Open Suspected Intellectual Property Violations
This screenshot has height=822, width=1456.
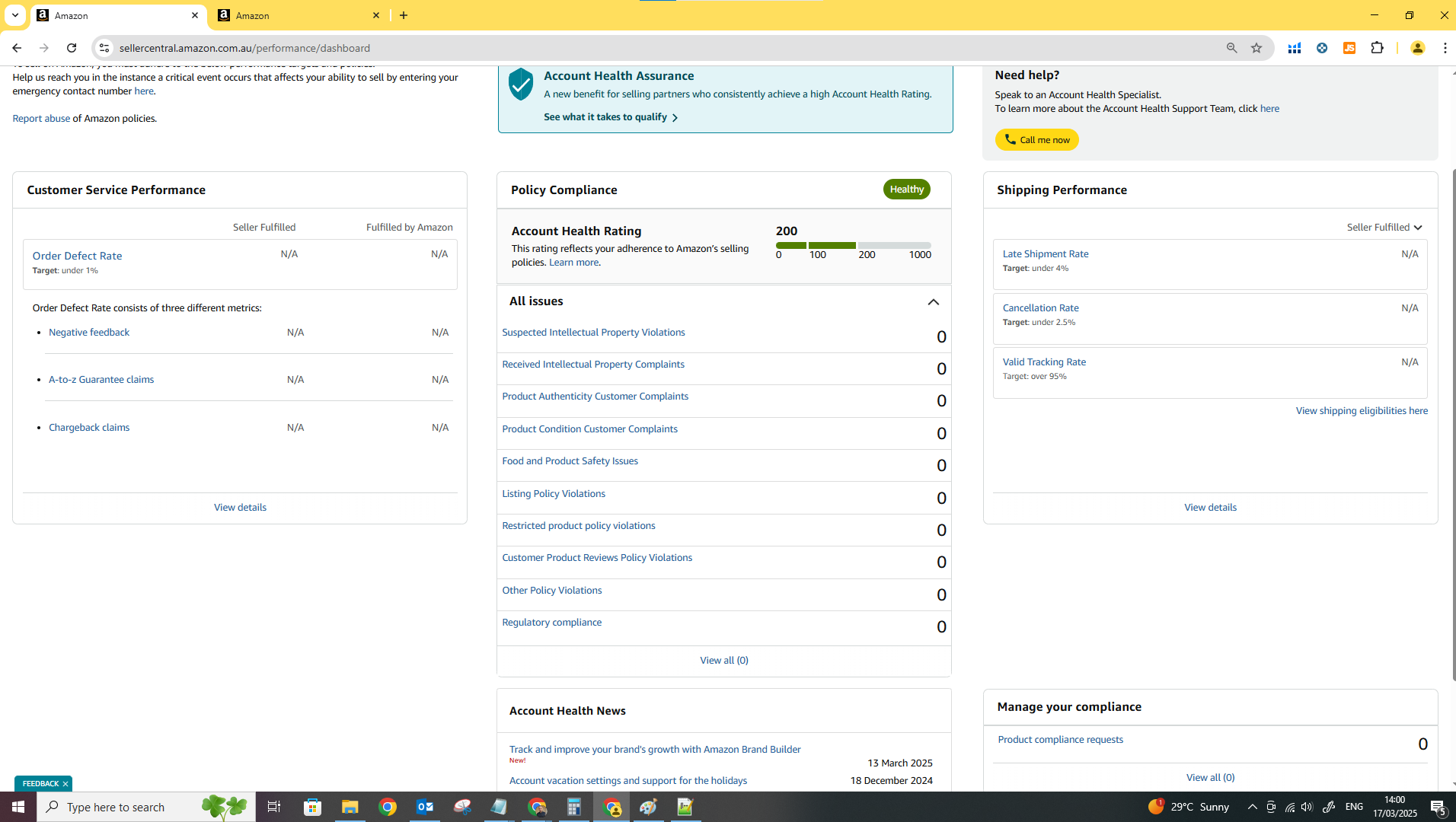pos(593,333)
